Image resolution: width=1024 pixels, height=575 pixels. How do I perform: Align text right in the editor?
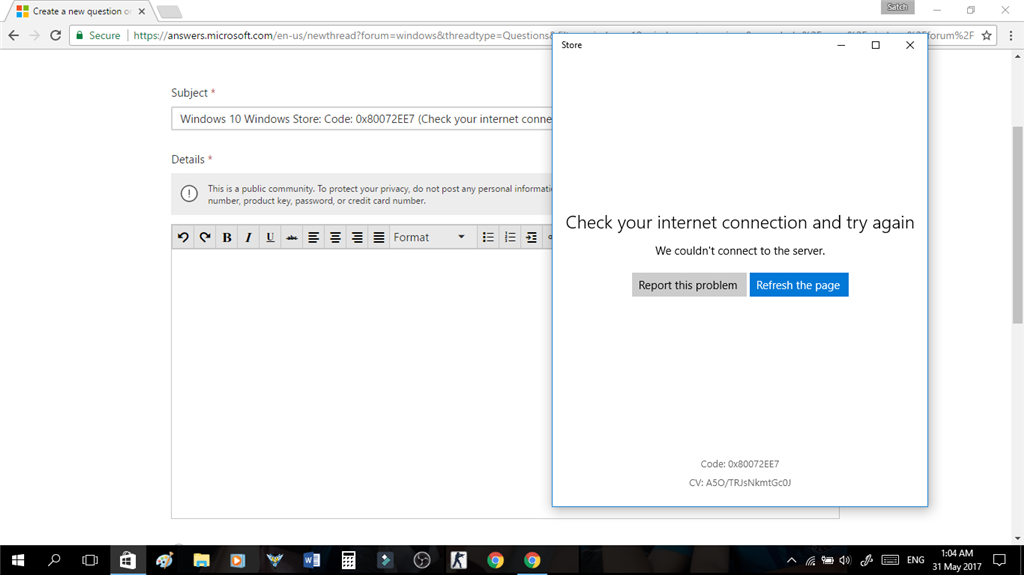pyautogui.click(x=357, y=237)
